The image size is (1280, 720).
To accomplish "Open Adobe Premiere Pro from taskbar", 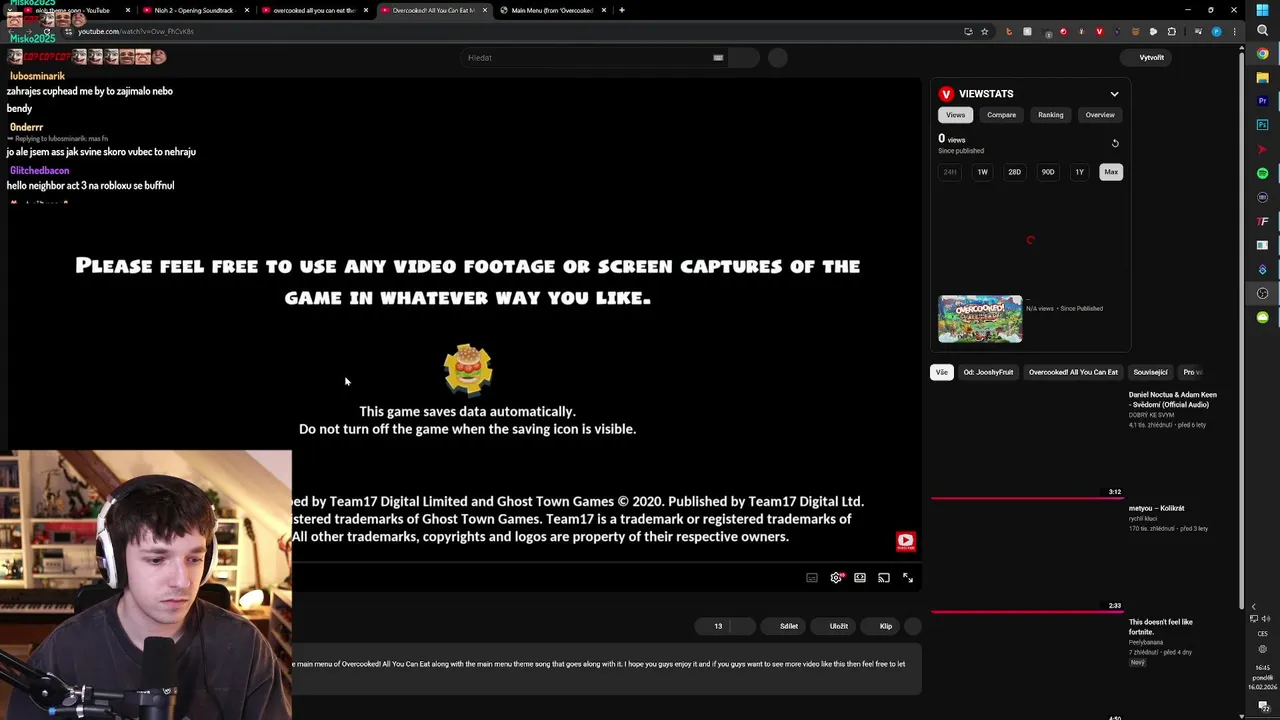I will click(x=1262, y=101).
